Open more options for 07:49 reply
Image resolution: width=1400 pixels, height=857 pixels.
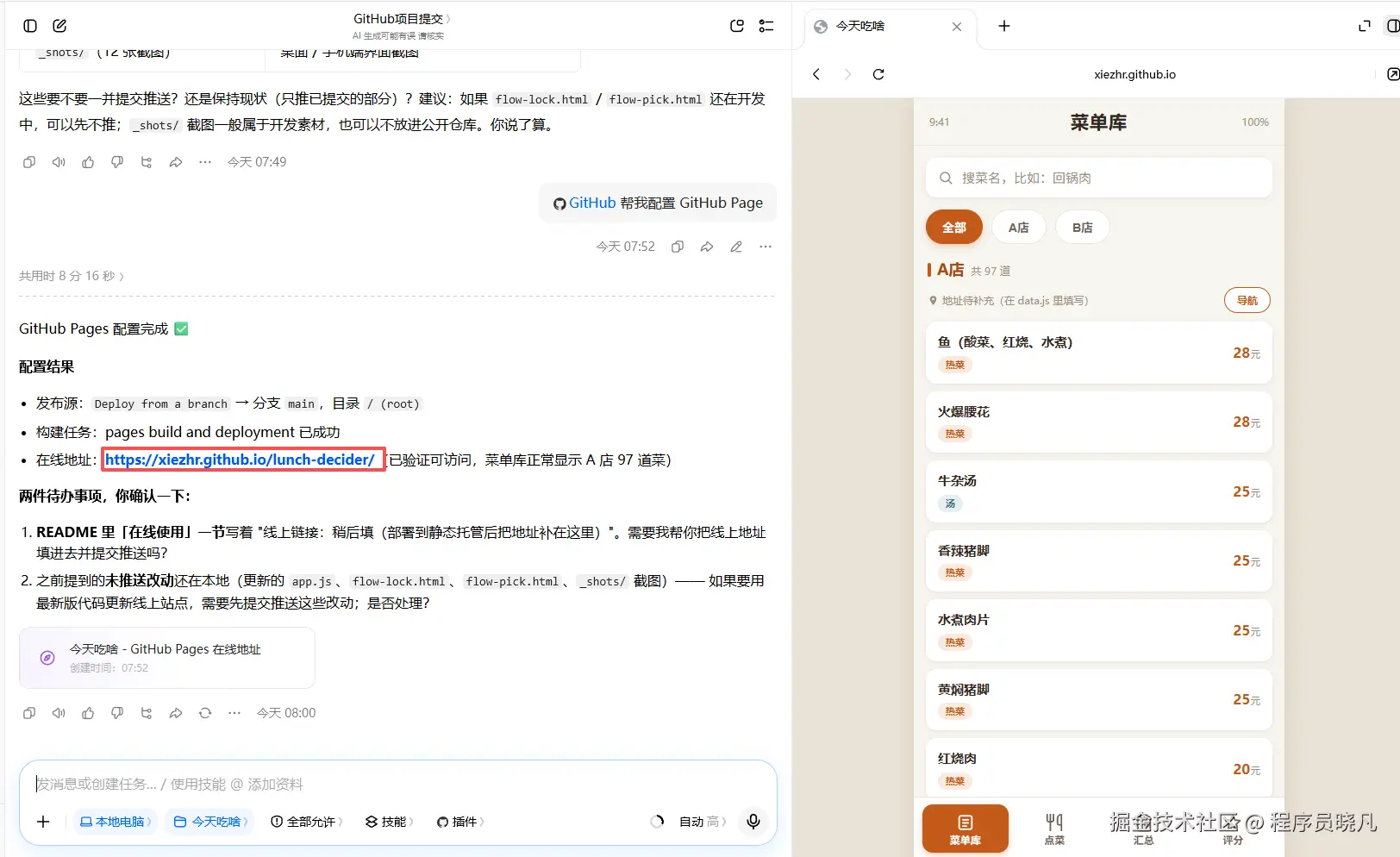coord(205,162)
